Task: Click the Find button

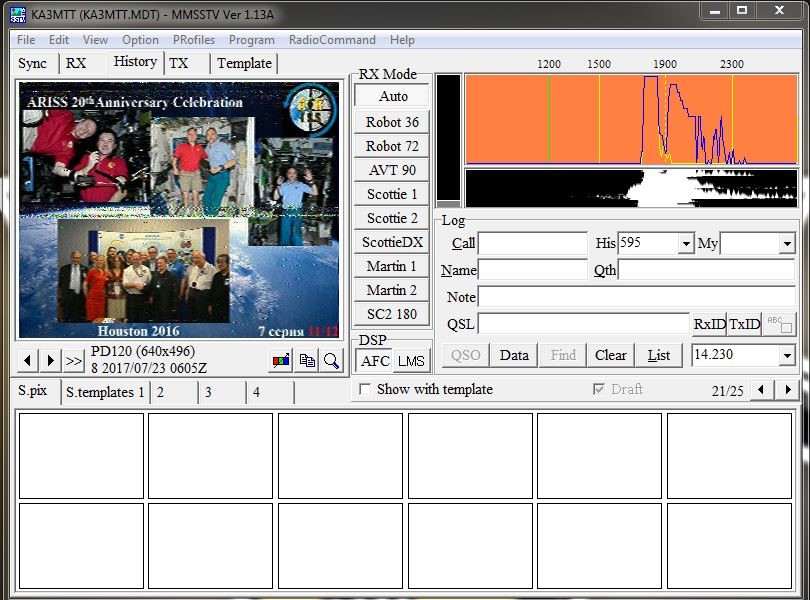Action: click(563, 355)
